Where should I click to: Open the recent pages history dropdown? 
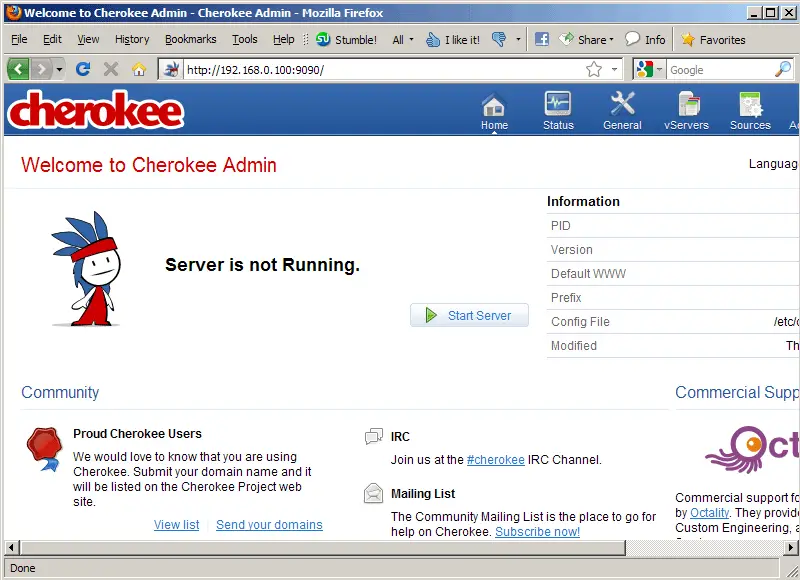60,69
